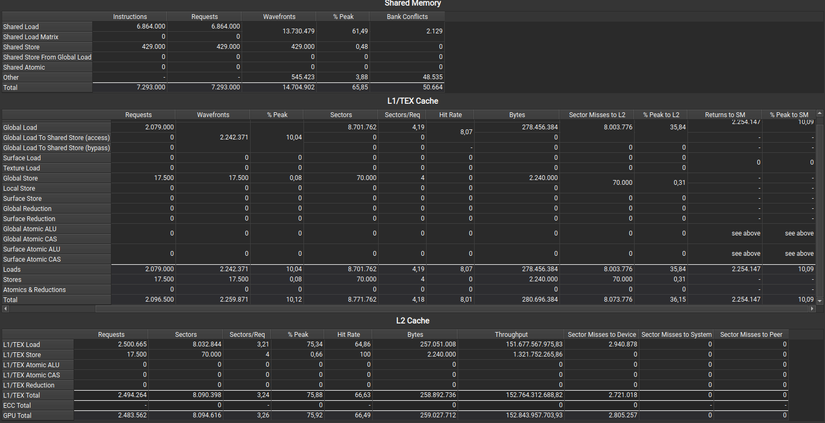Click the scroll-left arrow under the L1/TEX Cache table

5,309
